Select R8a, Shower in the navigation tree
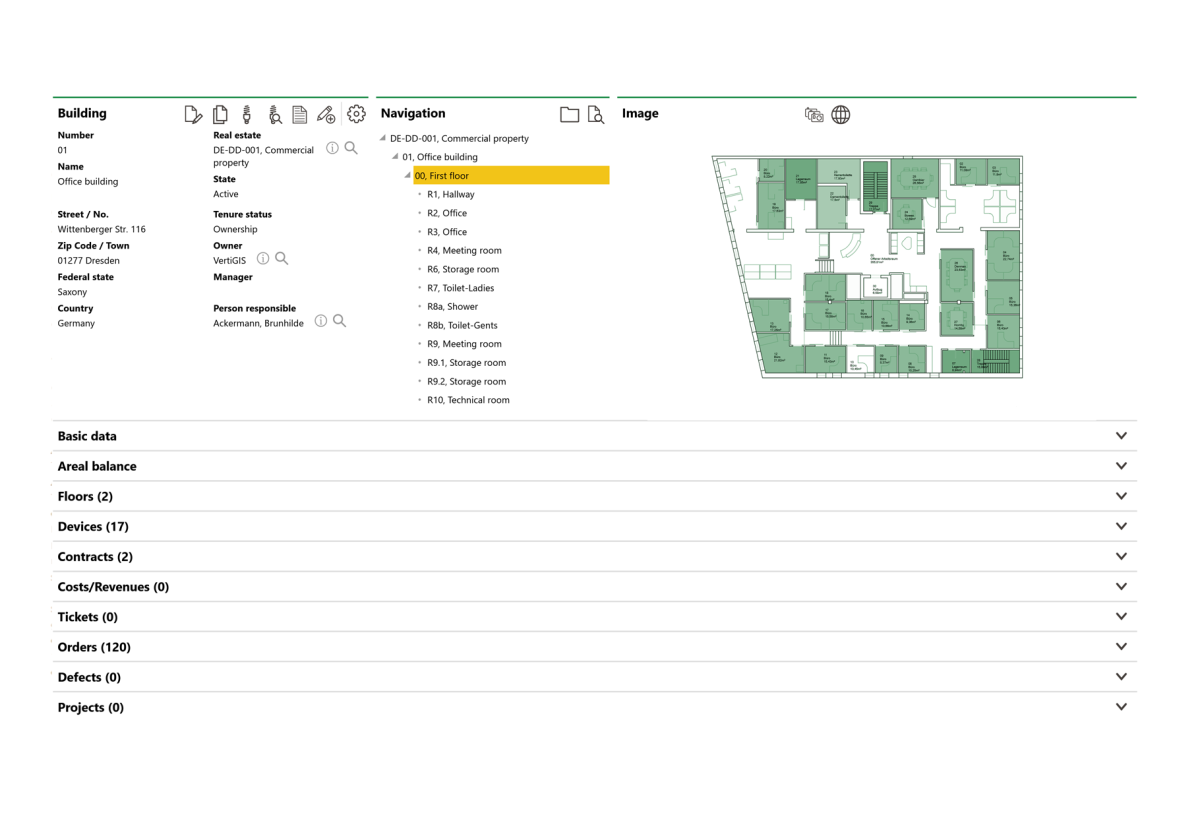The image size is (1200, 840). 451,306
